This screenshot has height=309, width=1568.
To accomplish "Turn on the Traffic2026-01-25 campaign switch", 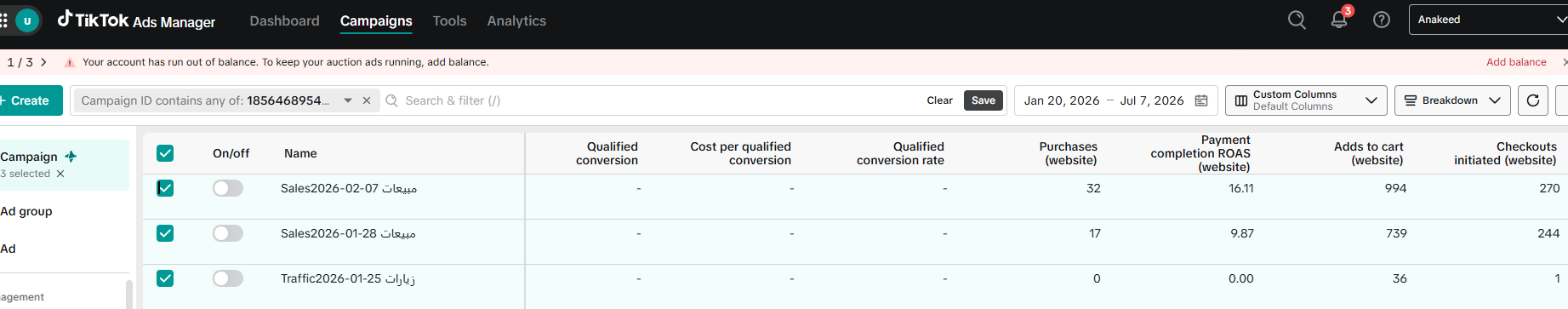I will click(228, 278).
